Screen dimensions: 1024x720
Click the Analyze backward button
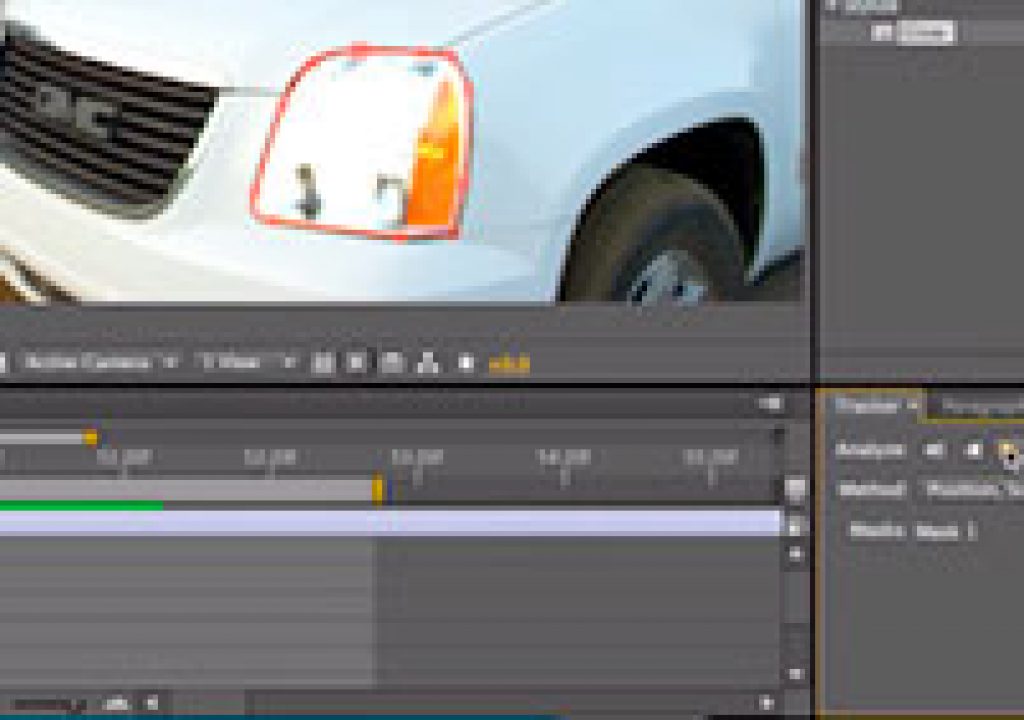[934, 450]
